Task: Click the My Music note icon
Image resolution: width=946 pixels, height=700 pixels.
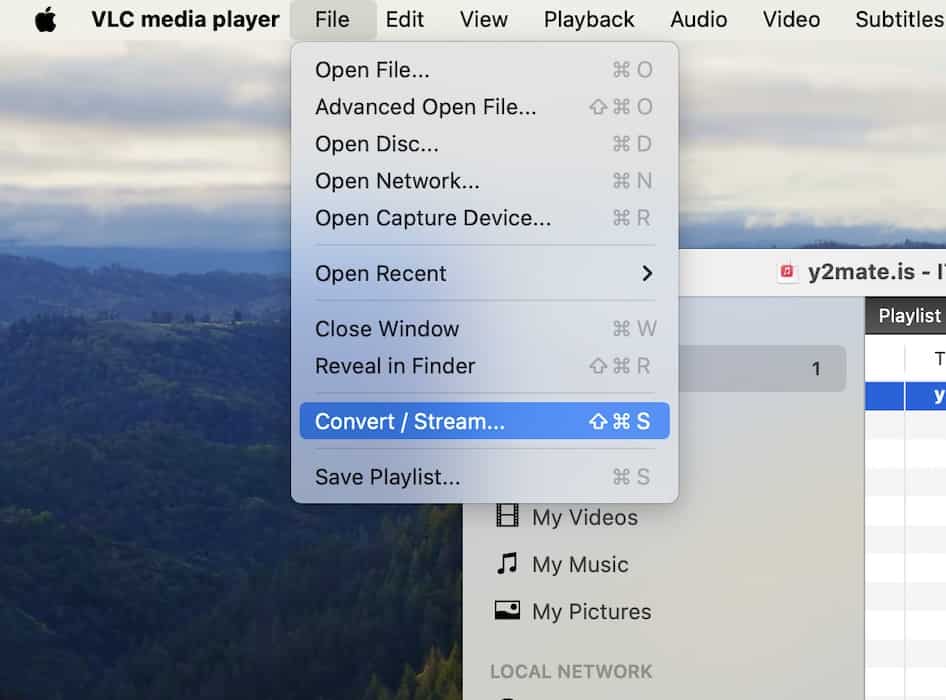Action: click(x=508, y=564)
